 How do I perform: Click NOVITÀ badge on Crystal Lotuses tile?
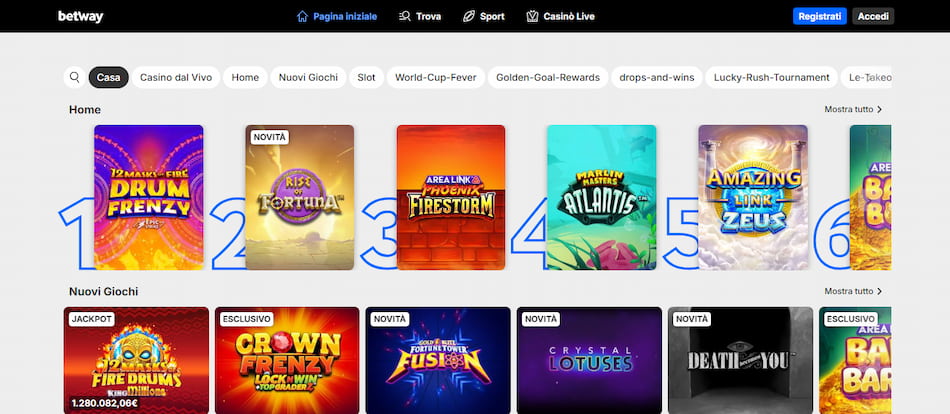(x=540, y=319)
